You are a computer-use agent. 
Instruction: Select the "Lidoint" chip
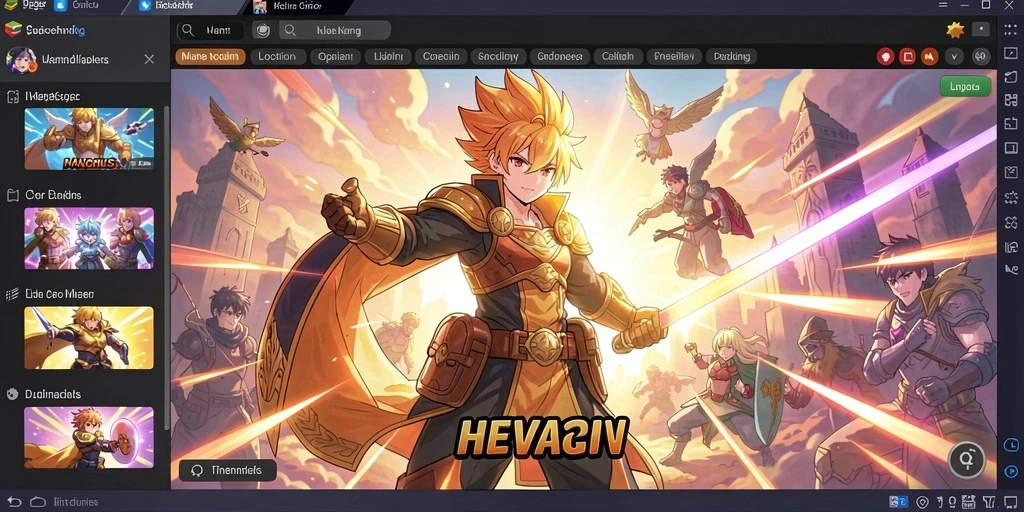(x=388, y=57)
